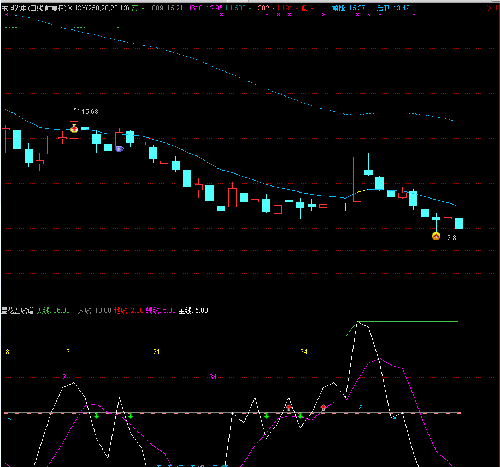The height and width of the screenshot is (467, 500).
Task: Click the gray horizontal zero line in the indicator
Action: [x=232, y=413]
